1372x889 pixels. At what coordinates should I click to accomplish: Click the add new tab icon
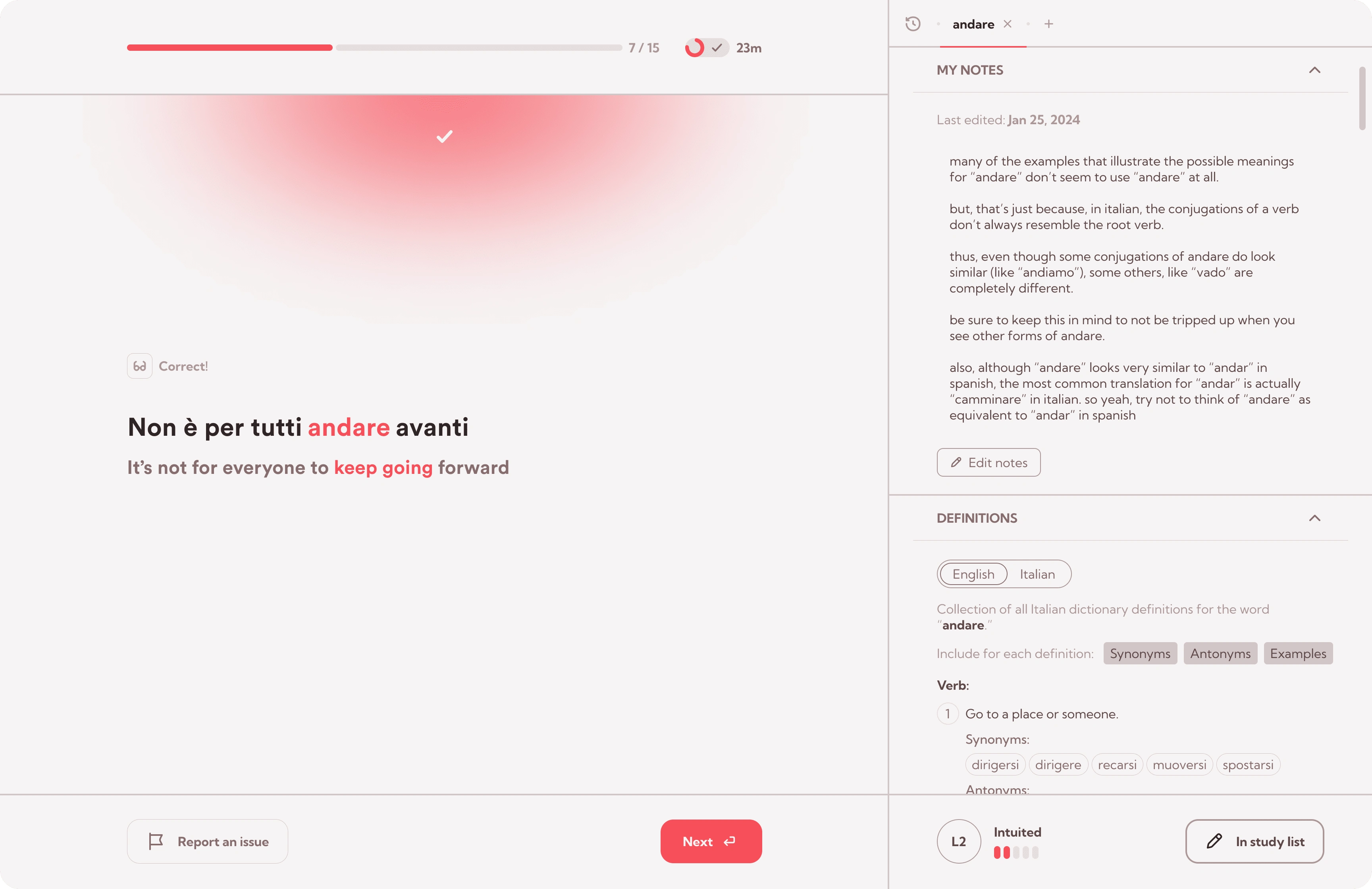(1048, 23)
